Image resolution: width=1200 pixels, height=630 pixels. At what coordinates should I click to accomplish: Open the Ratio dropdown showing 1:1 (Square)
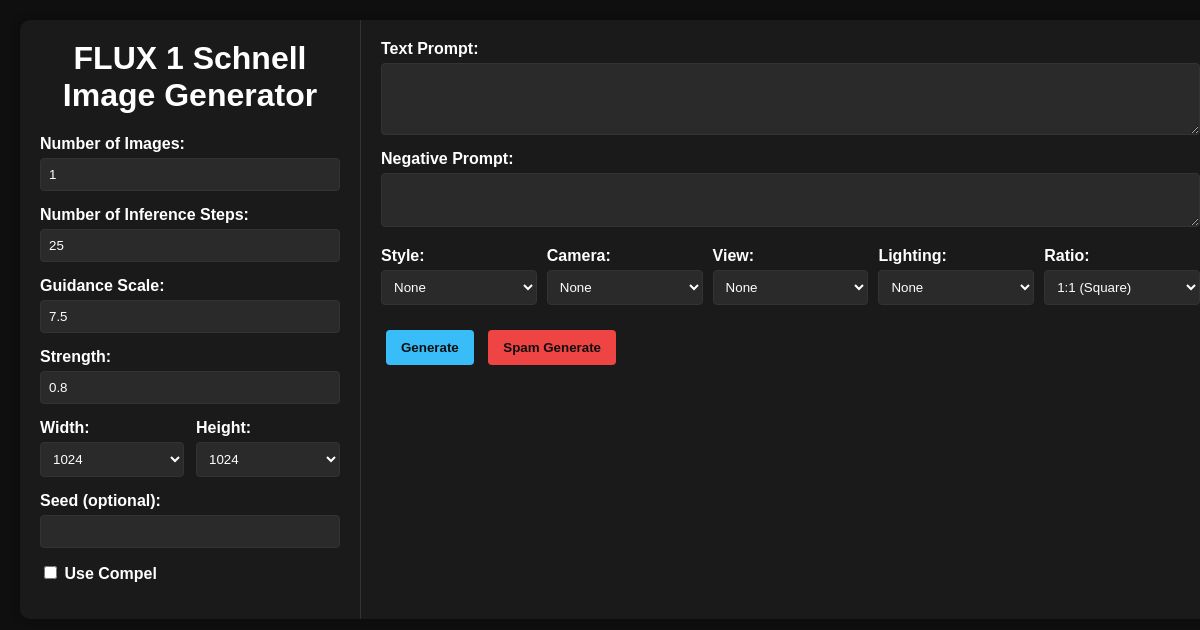pos(1120,287)
